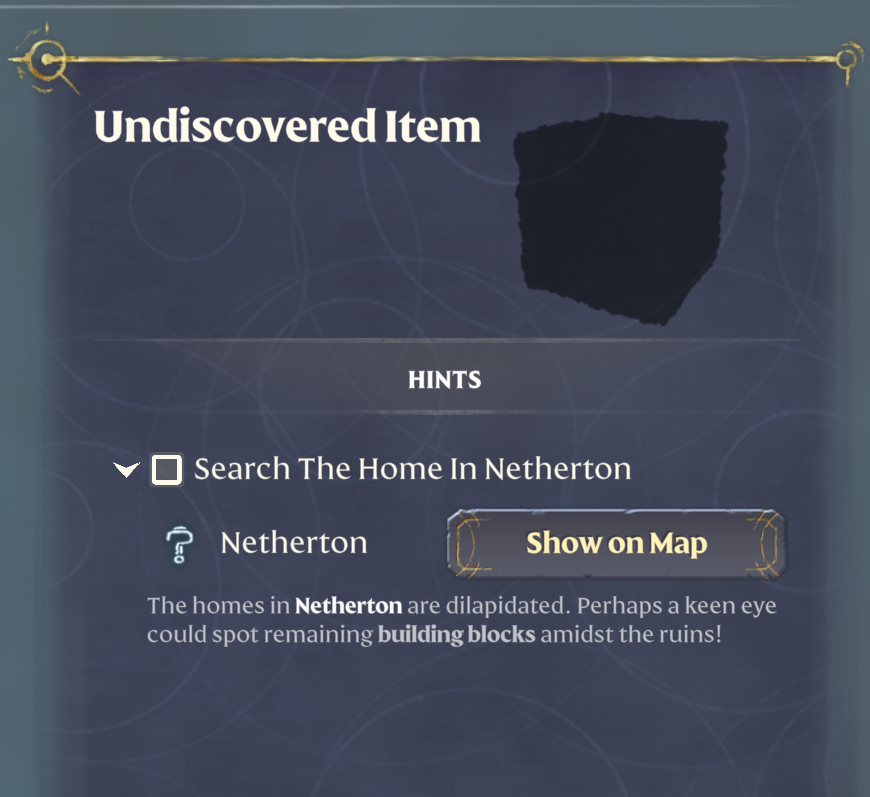Screen dimensions: 870x797
Task: Open the map for Netherton
Action: [617, 543]
